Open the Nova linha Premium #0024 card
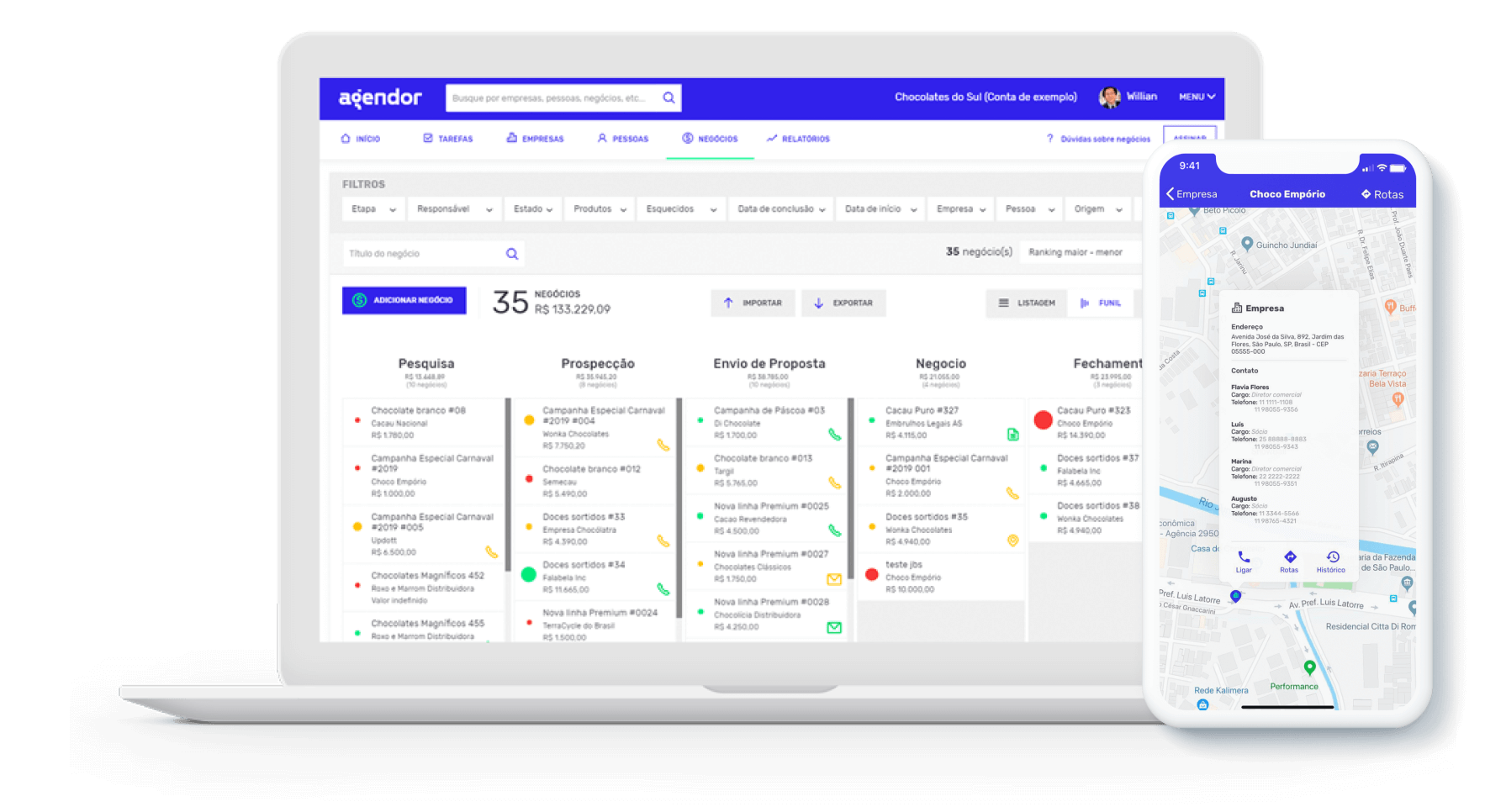This screenshot has width=1485, height=812. [595, 624]
